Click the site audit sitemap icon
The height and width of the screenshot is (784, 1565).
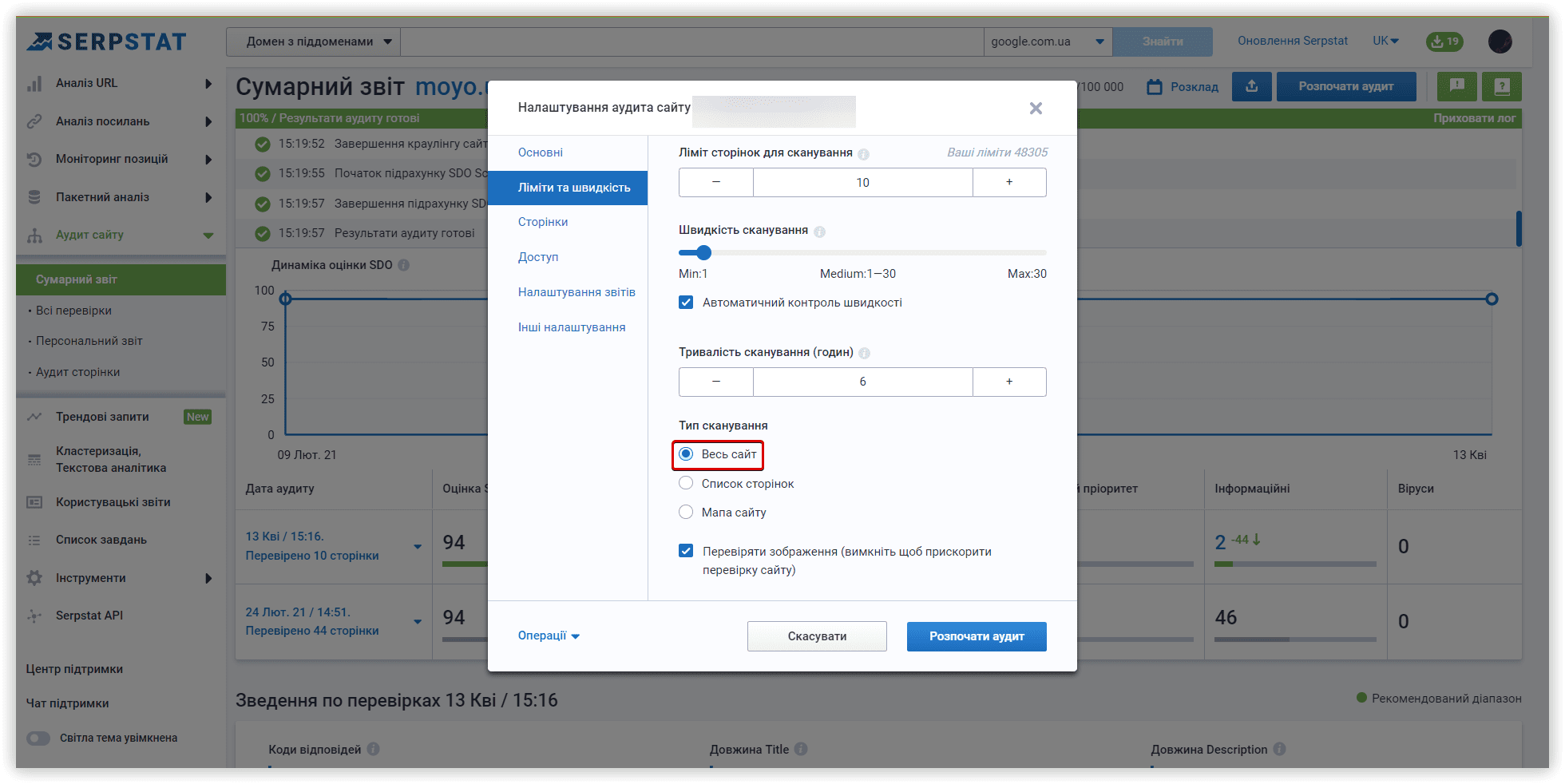(34, 235)
